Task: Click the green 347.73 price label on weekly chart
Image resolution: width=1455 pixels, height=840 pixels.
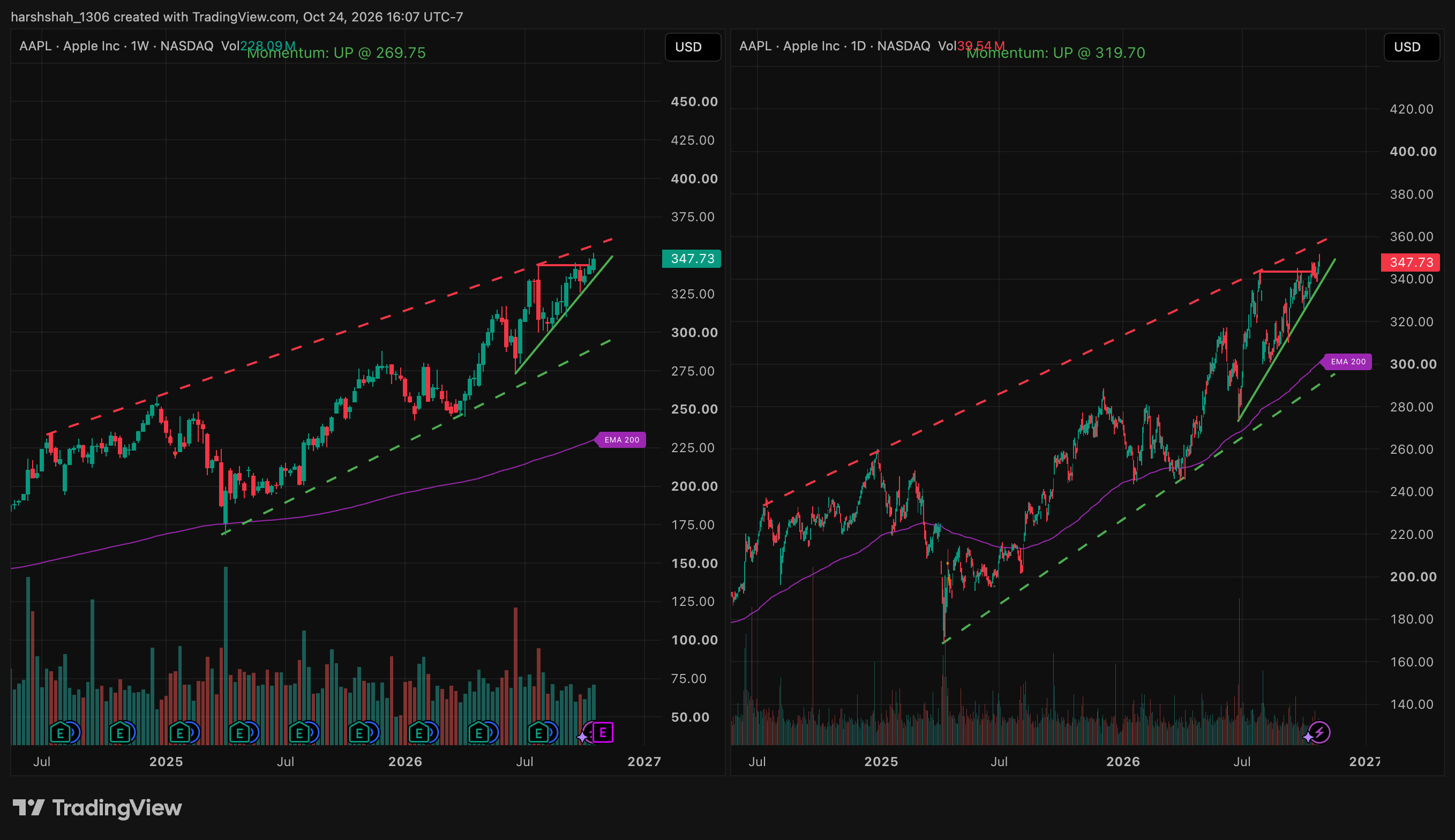Action: [692, 258]
